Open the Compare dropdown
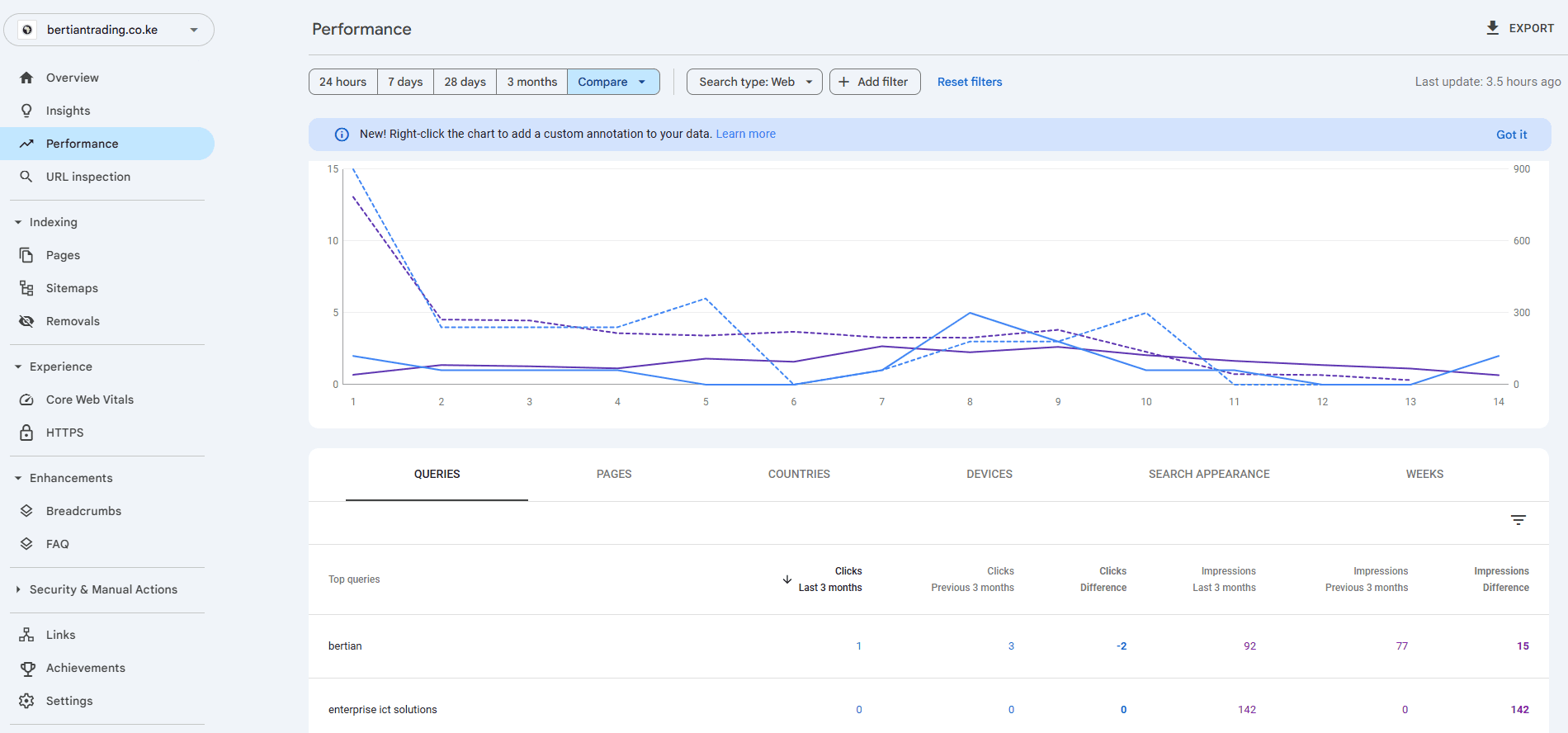 tap(612, 82)
